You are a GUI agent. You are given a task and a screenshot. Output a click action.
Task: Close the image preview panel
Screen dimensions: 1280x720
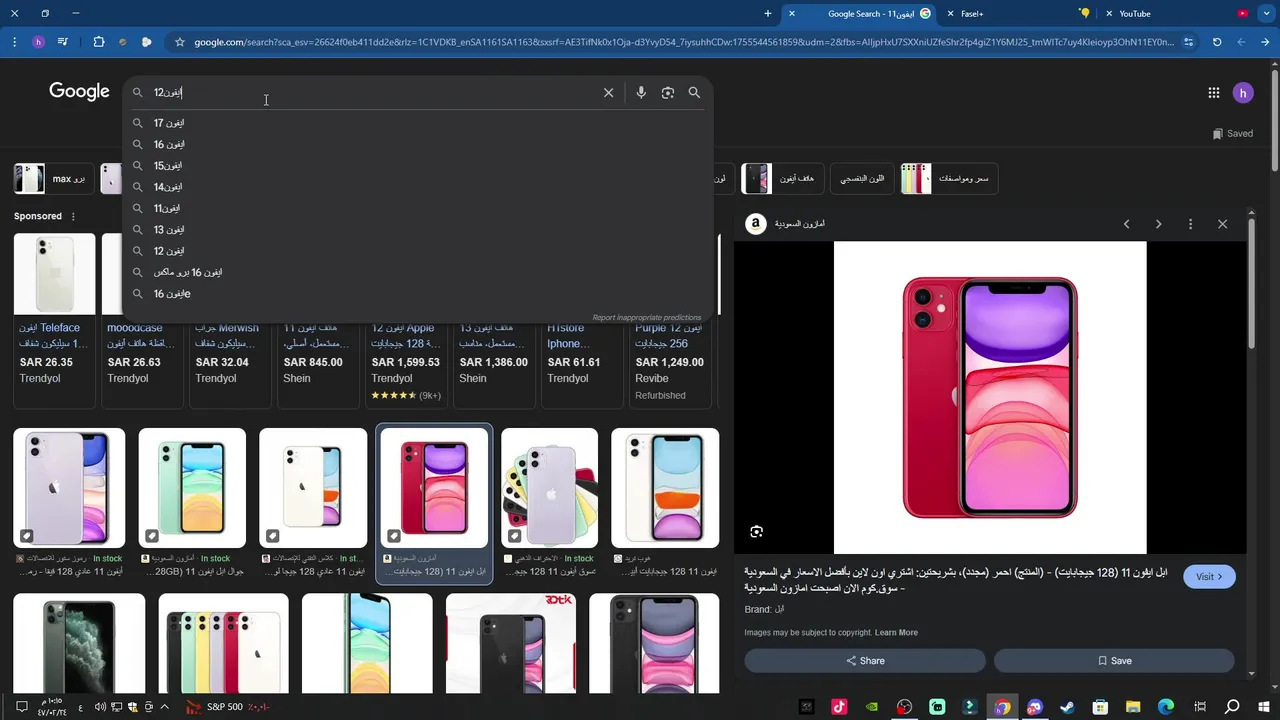(x=1222, y=224)
